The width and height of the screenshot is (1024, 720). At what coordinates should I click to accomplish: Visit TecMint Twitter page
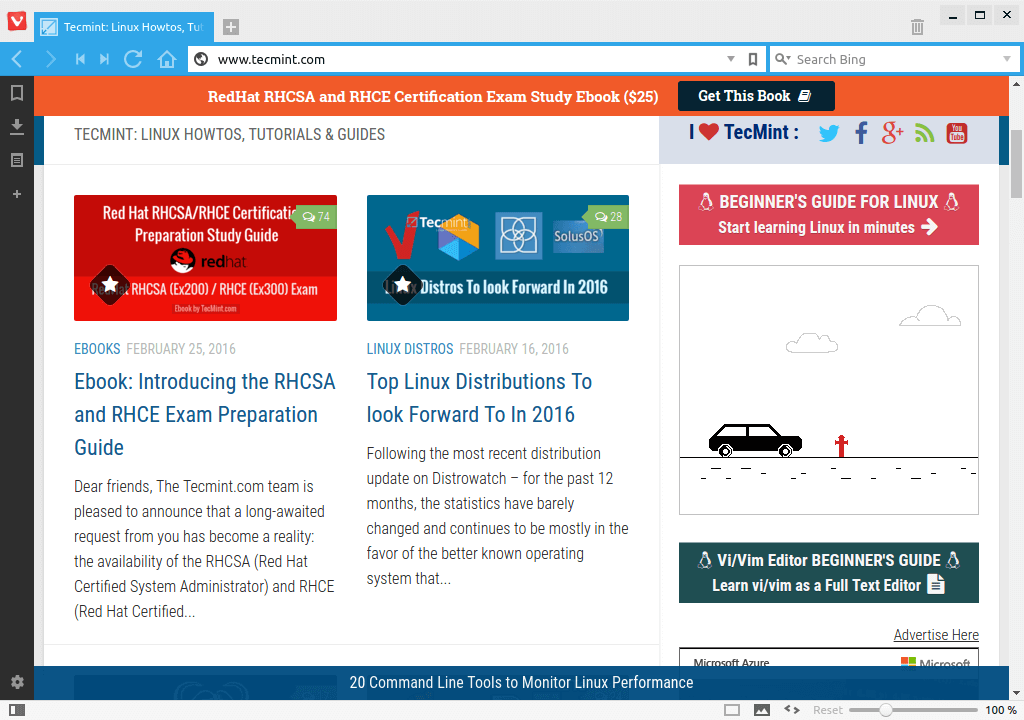(x=829, y=133)
